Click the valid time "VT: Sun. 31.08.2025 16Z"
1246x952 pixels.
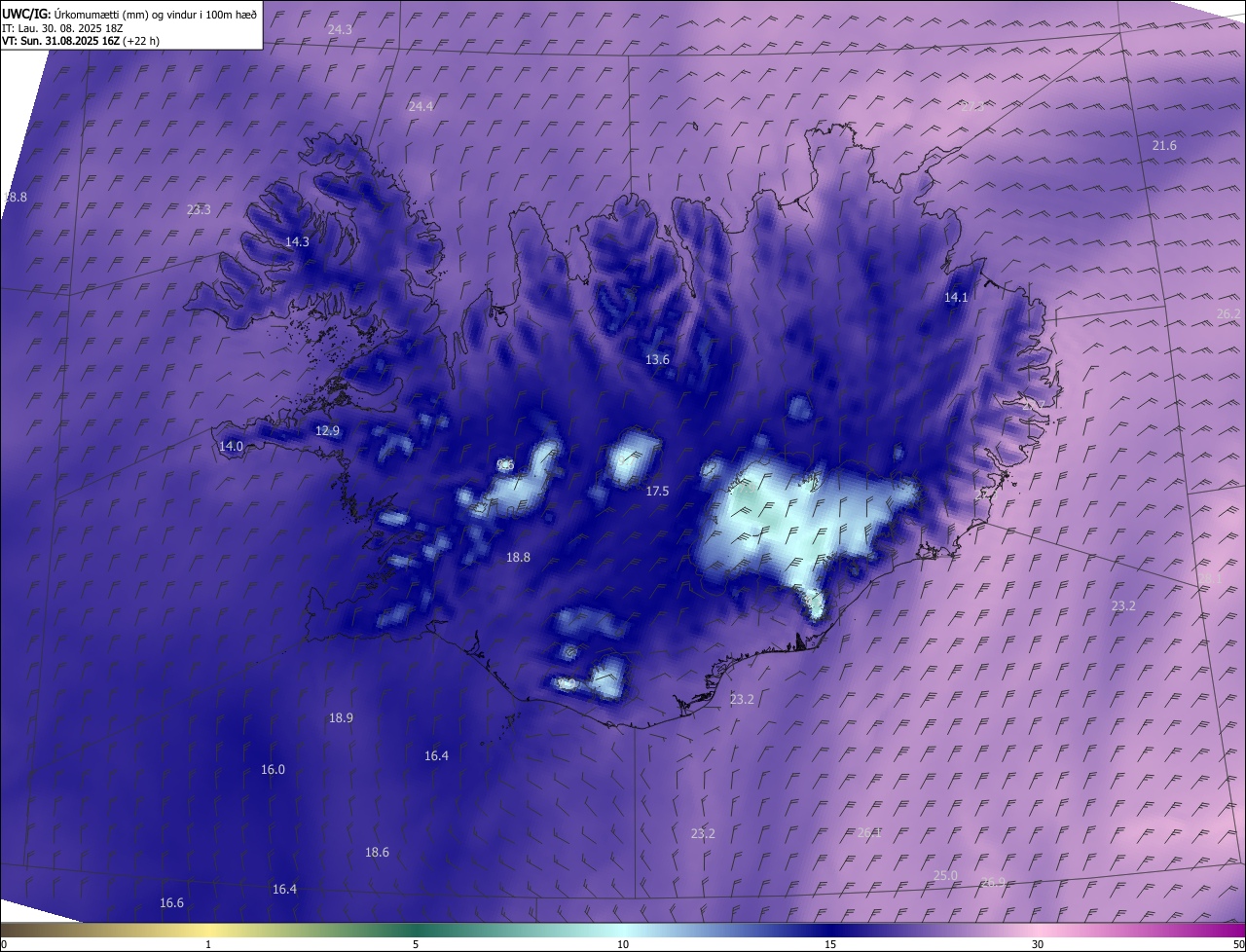click(61, 41)
